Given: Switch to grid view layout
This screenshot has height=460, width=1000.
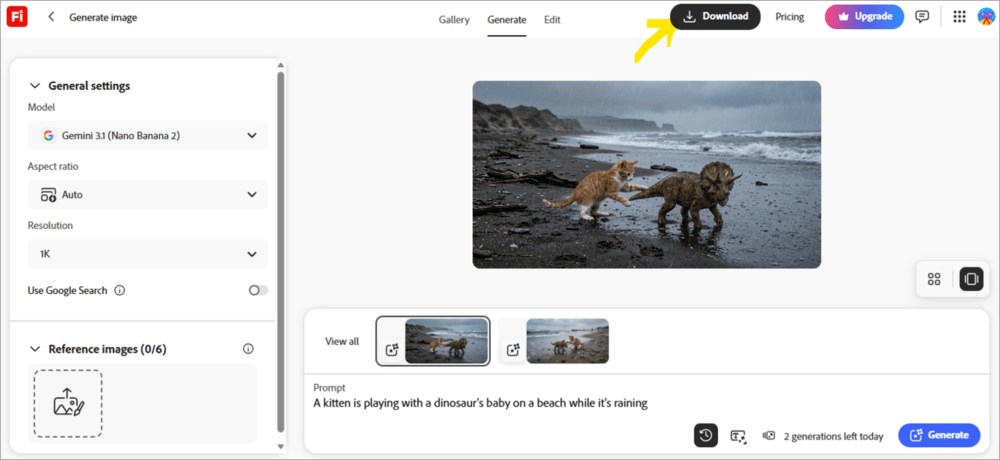Looking at the screenshot, I should 934,279.
